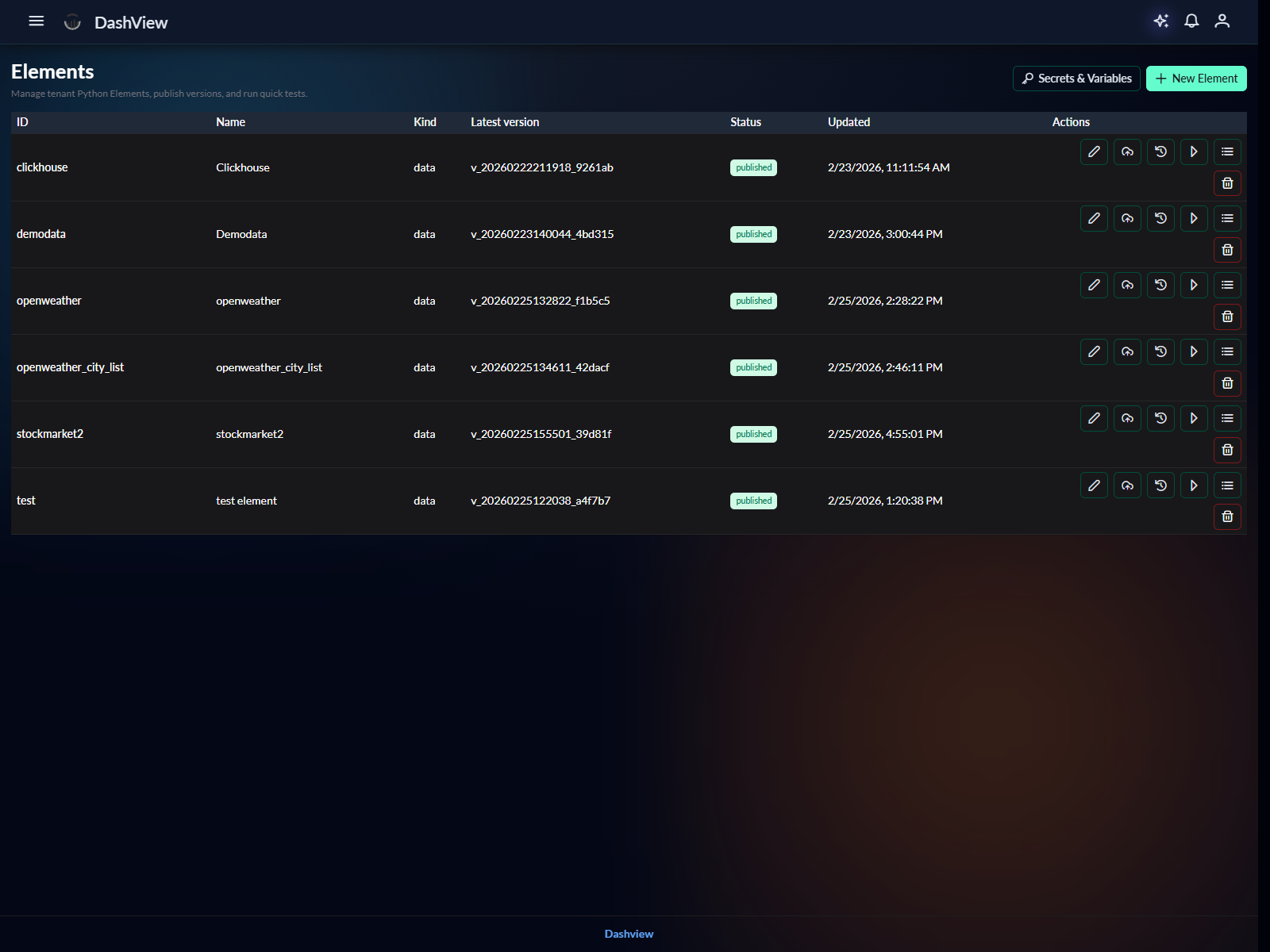
Task: Run quick test for openweather_city_list
Action: pyautogui.click(x=1194, y=351)
